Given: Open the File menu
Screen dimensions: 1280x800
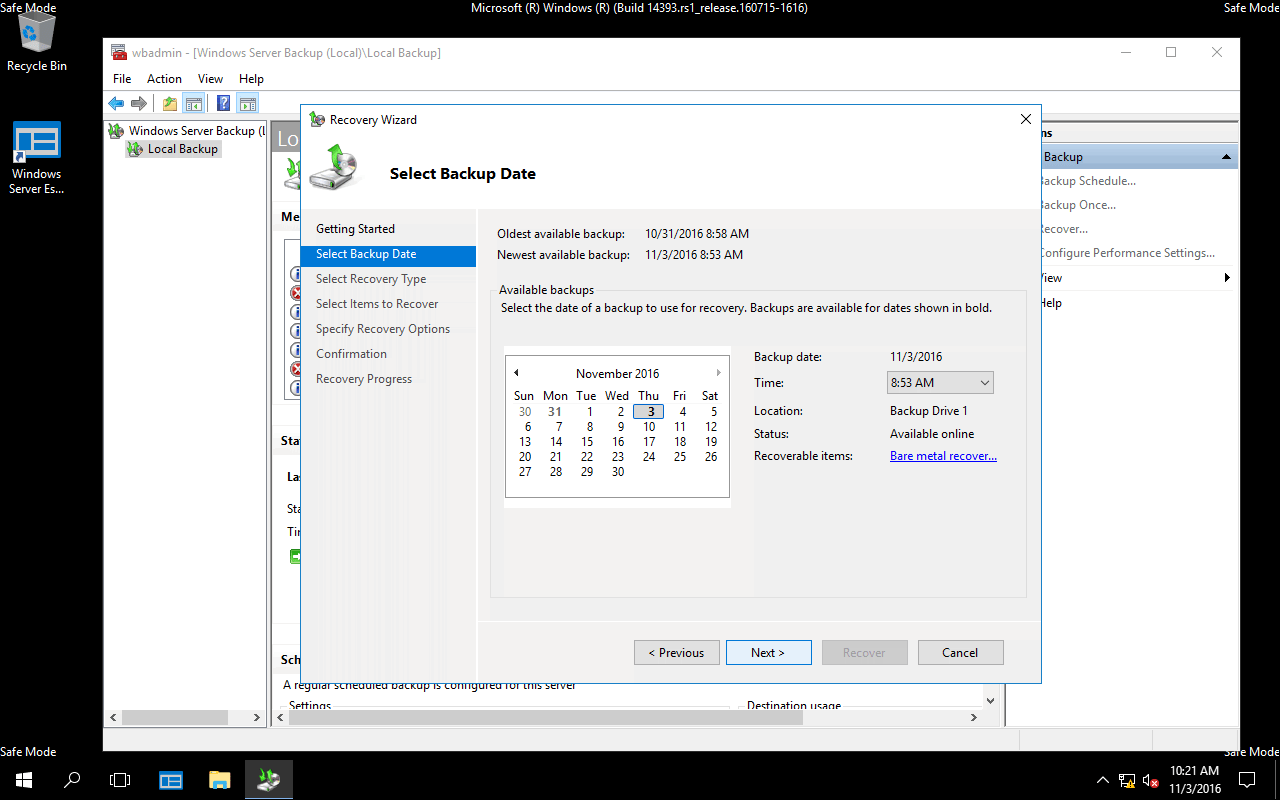Looking at the screenshot, I should click(122, 79).
